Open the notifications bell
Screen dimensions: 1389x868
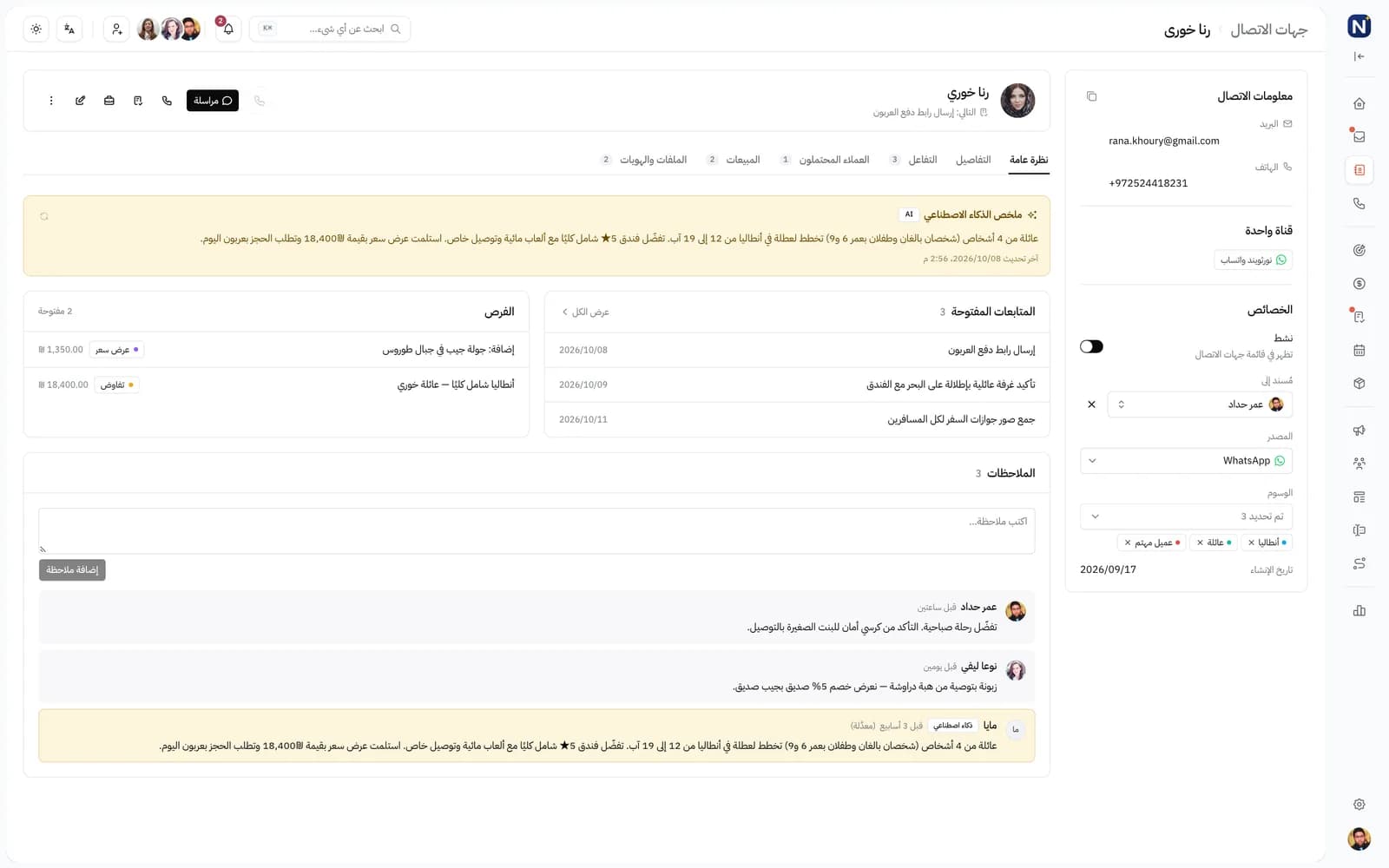click(x=228, y=29)
